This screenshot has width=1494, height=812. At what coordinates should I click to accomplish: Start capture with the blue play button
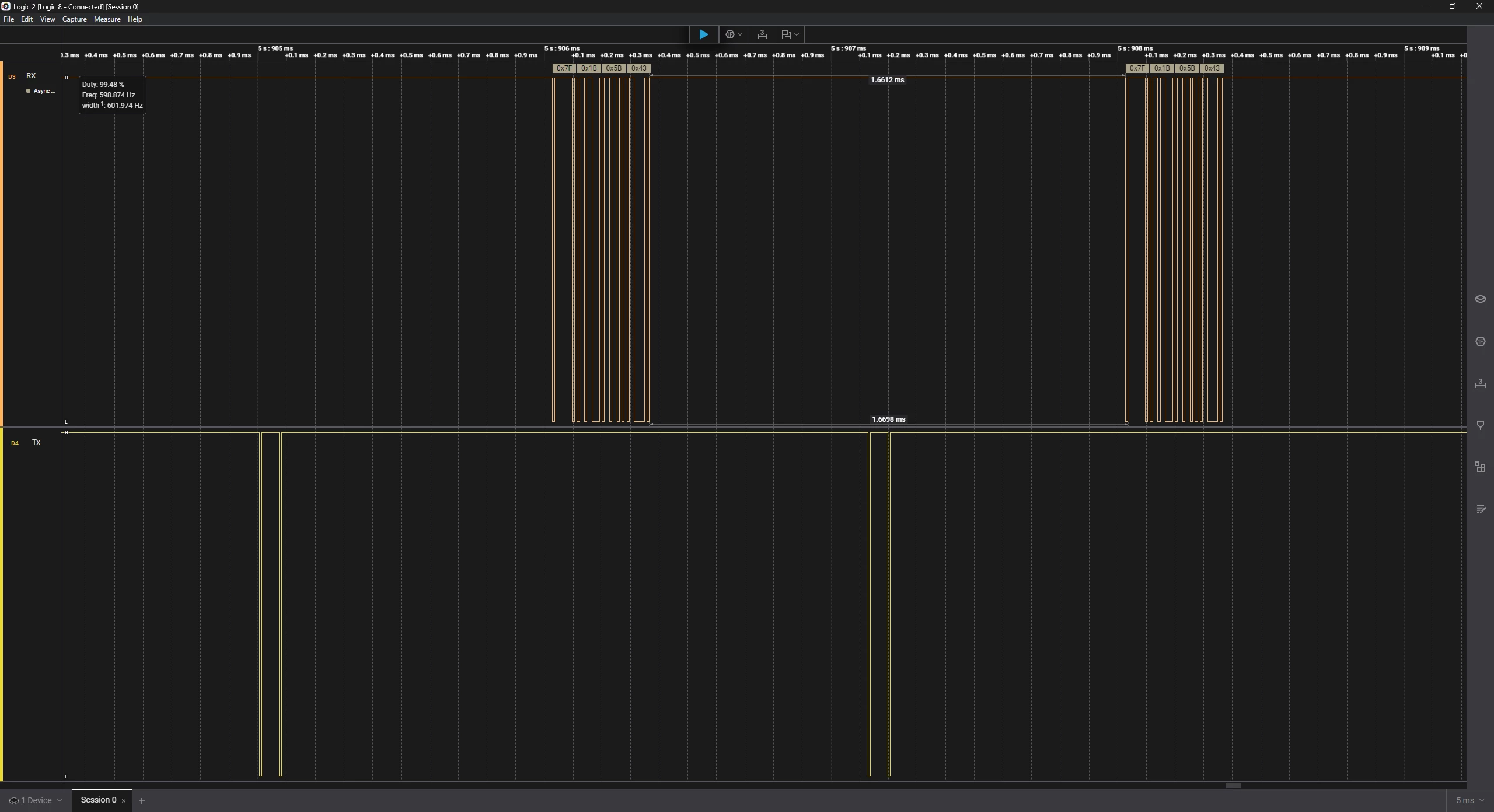click(704, 34)
